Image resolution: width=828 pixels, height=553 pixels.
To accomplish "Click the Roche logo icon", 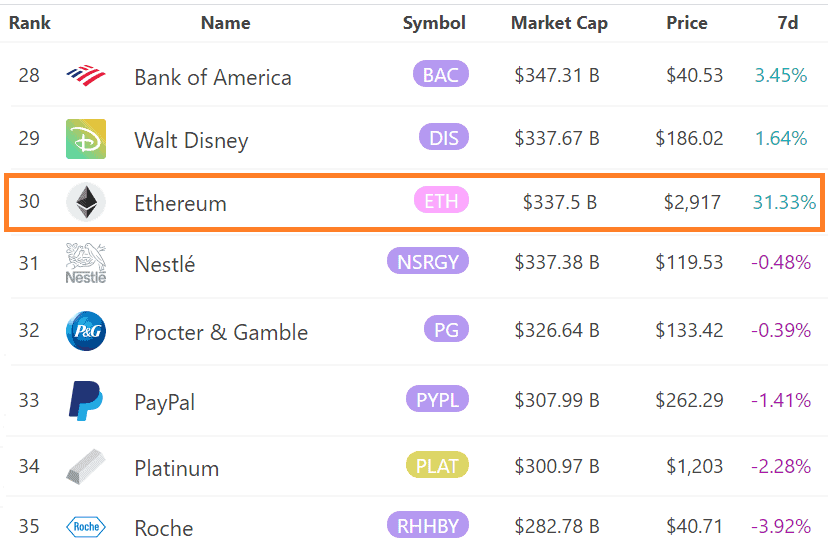I will point(86,527).
